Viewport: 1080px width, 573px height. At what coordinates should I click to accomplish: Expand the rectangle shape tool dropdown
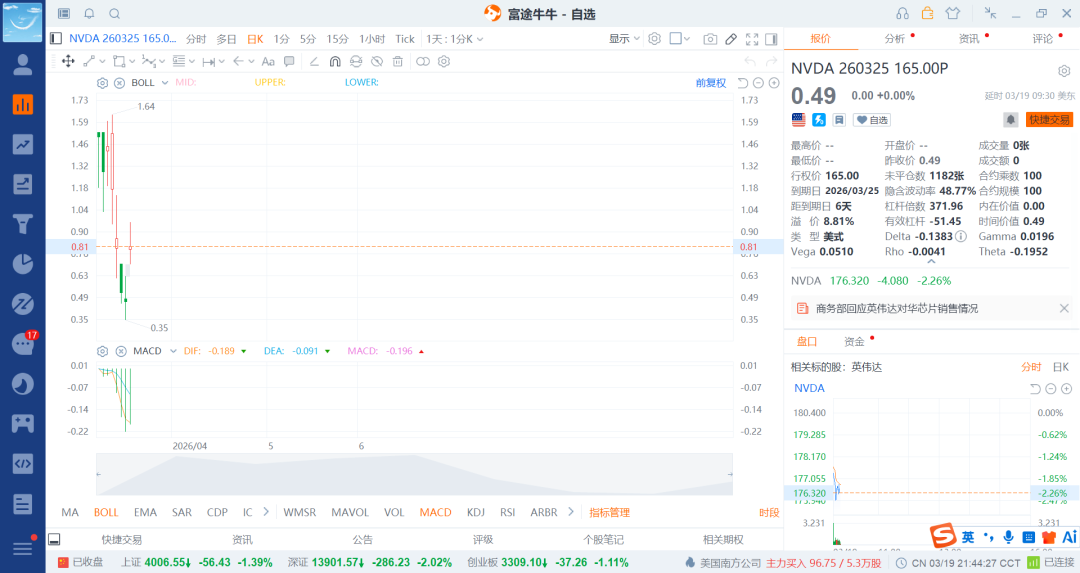point(132,61)
